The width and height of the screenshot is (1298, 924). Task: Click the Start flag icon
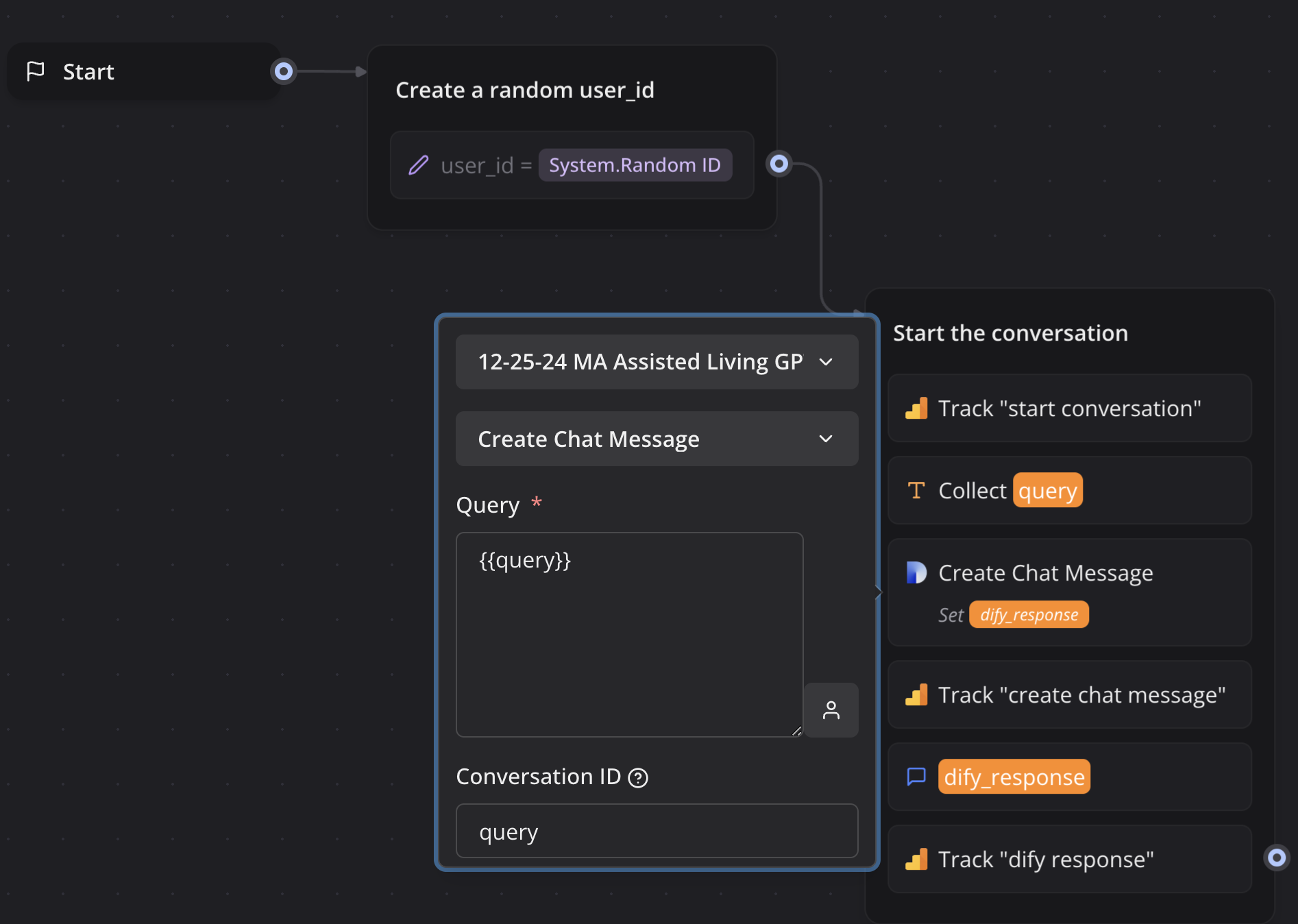click(35, 71)
